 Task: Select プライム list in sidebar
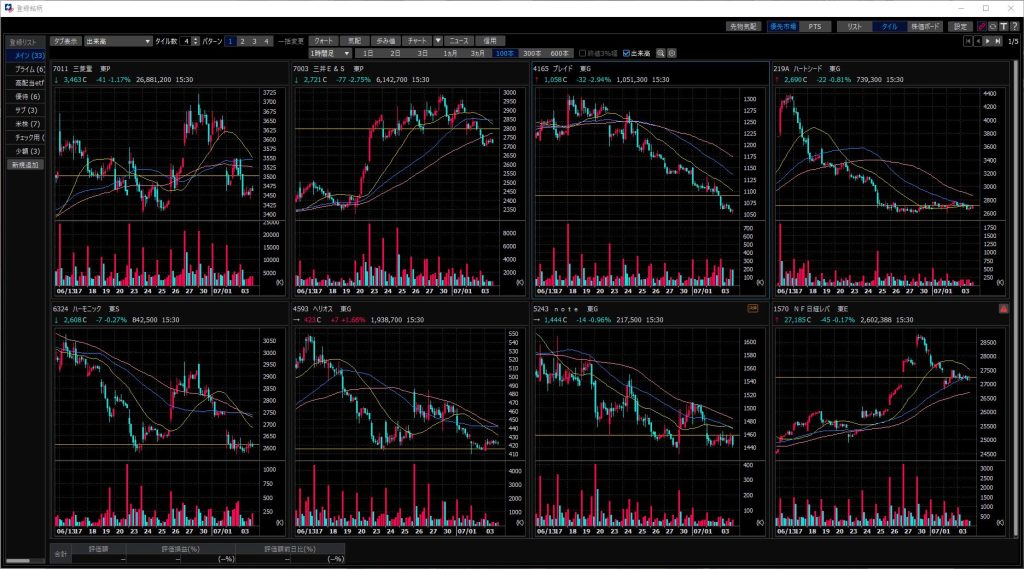click(25, 68)
